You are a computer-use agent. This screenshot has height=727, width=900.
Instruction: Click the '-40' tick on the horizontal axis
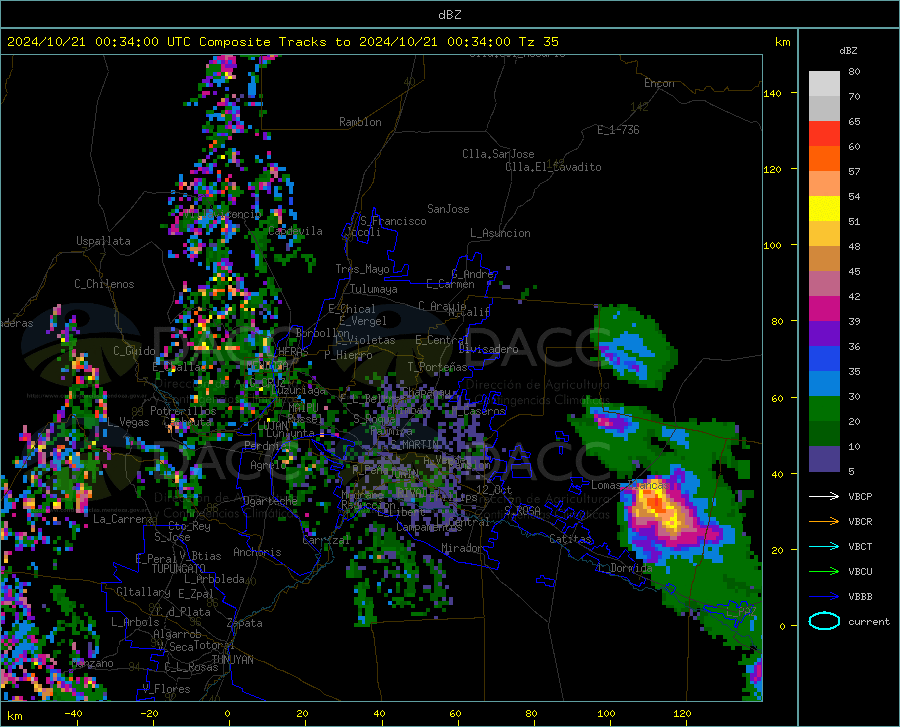[x=73, y=714]
